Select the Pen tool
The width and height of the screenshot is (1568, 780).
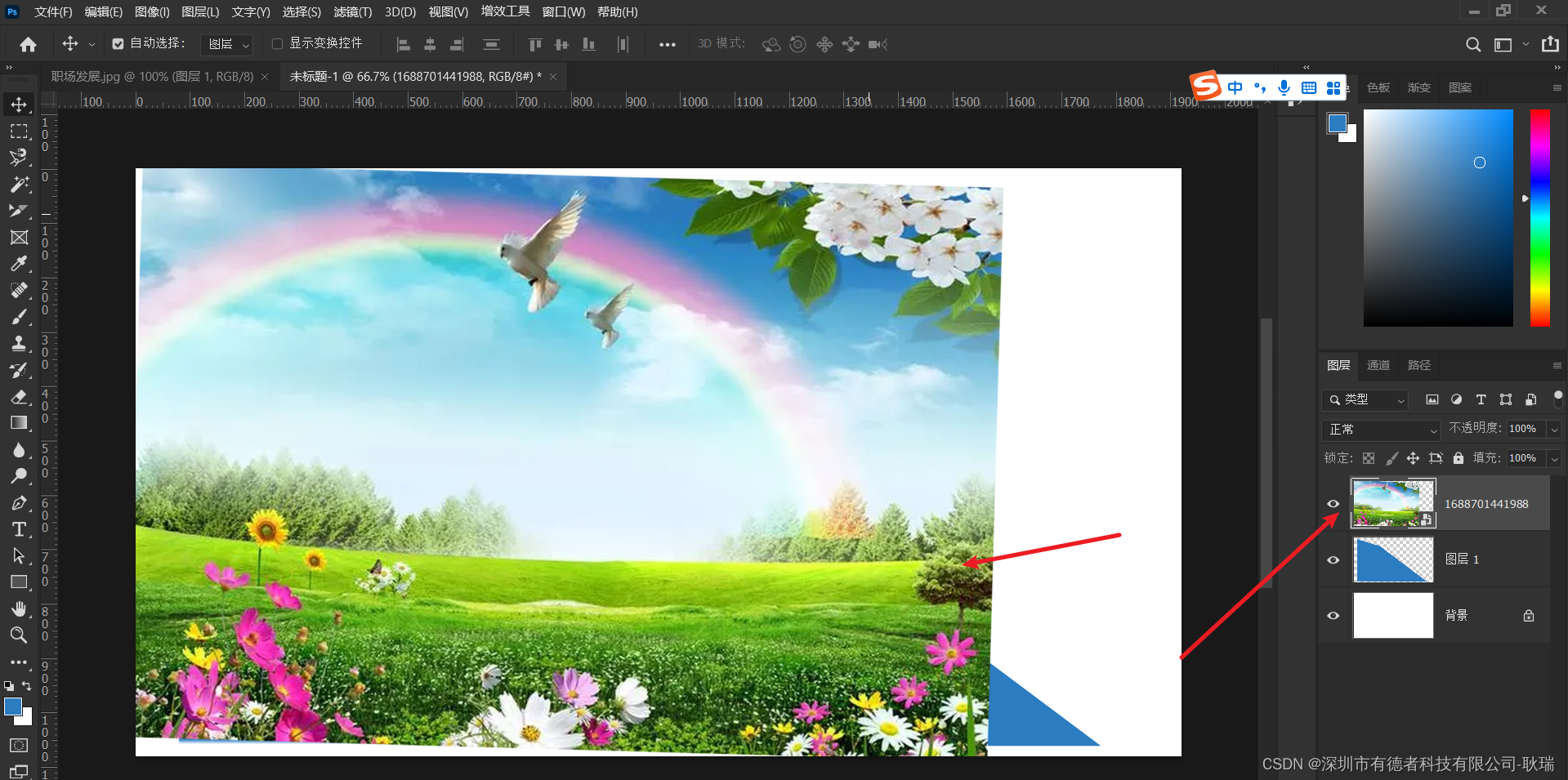click(19, 503)
